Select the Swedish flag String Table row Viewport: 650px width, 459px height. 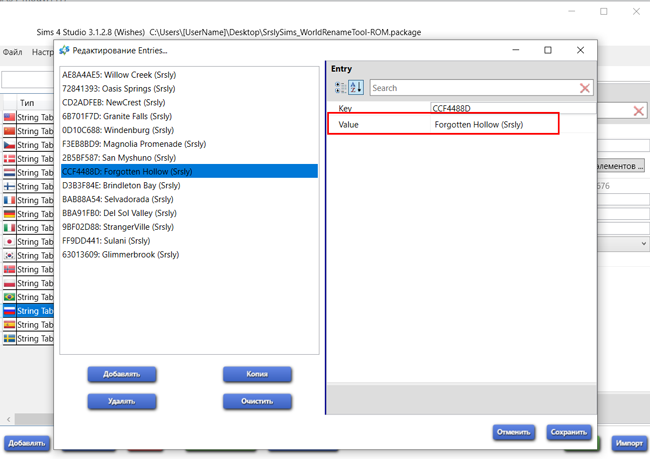[x=28, y=338]
